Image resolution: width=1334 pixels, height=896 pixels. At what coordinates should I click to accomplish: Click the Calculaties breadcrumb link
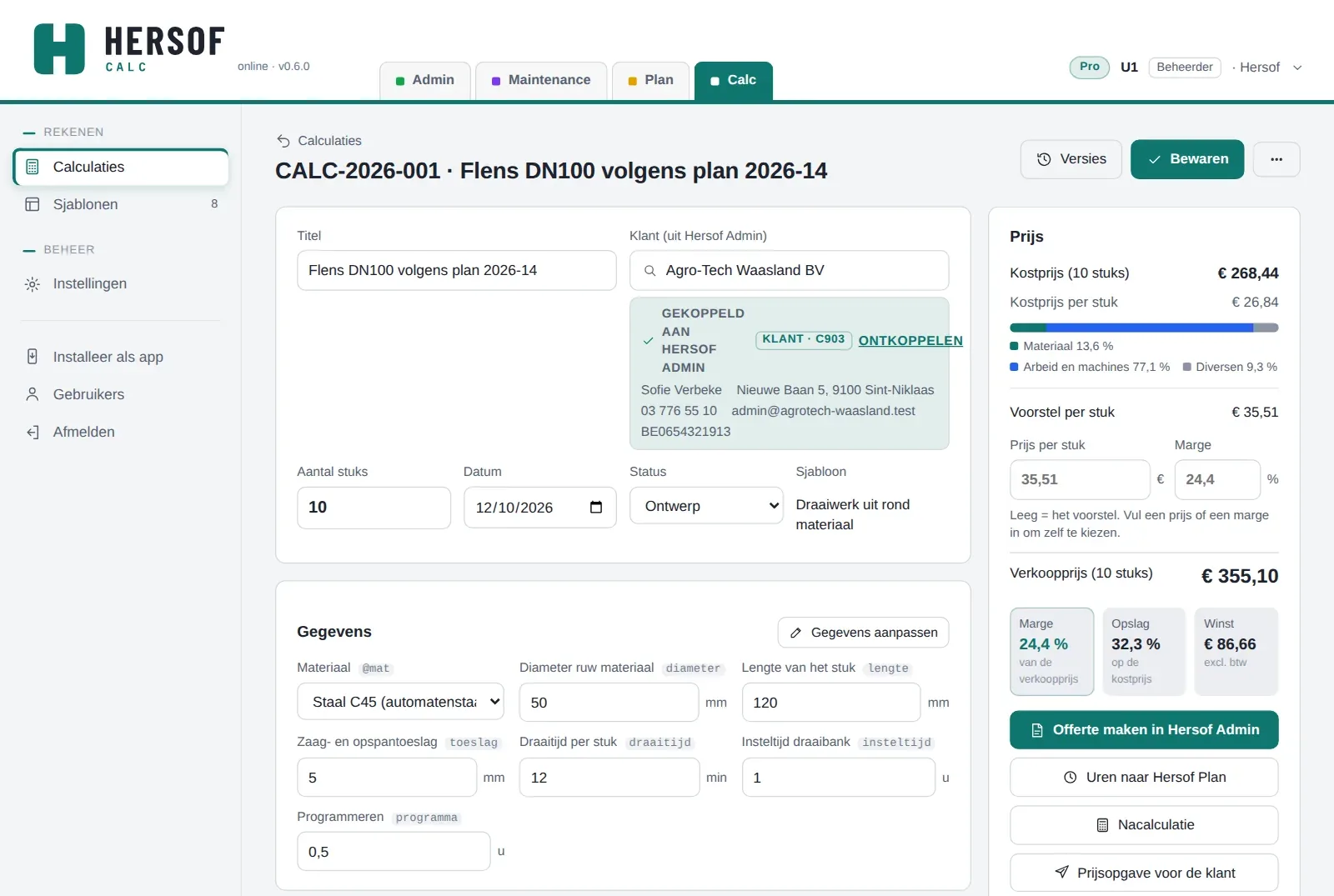329,141
